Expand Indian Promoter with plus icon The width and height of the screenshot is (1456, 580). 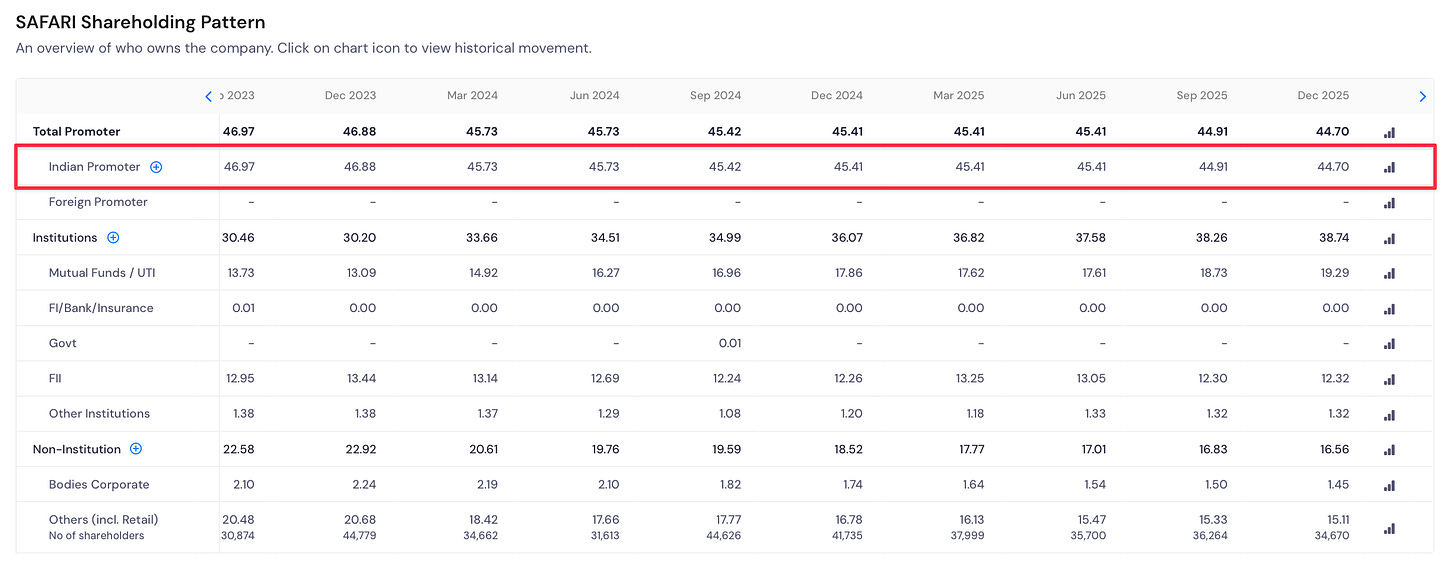(x=156, y=167)
